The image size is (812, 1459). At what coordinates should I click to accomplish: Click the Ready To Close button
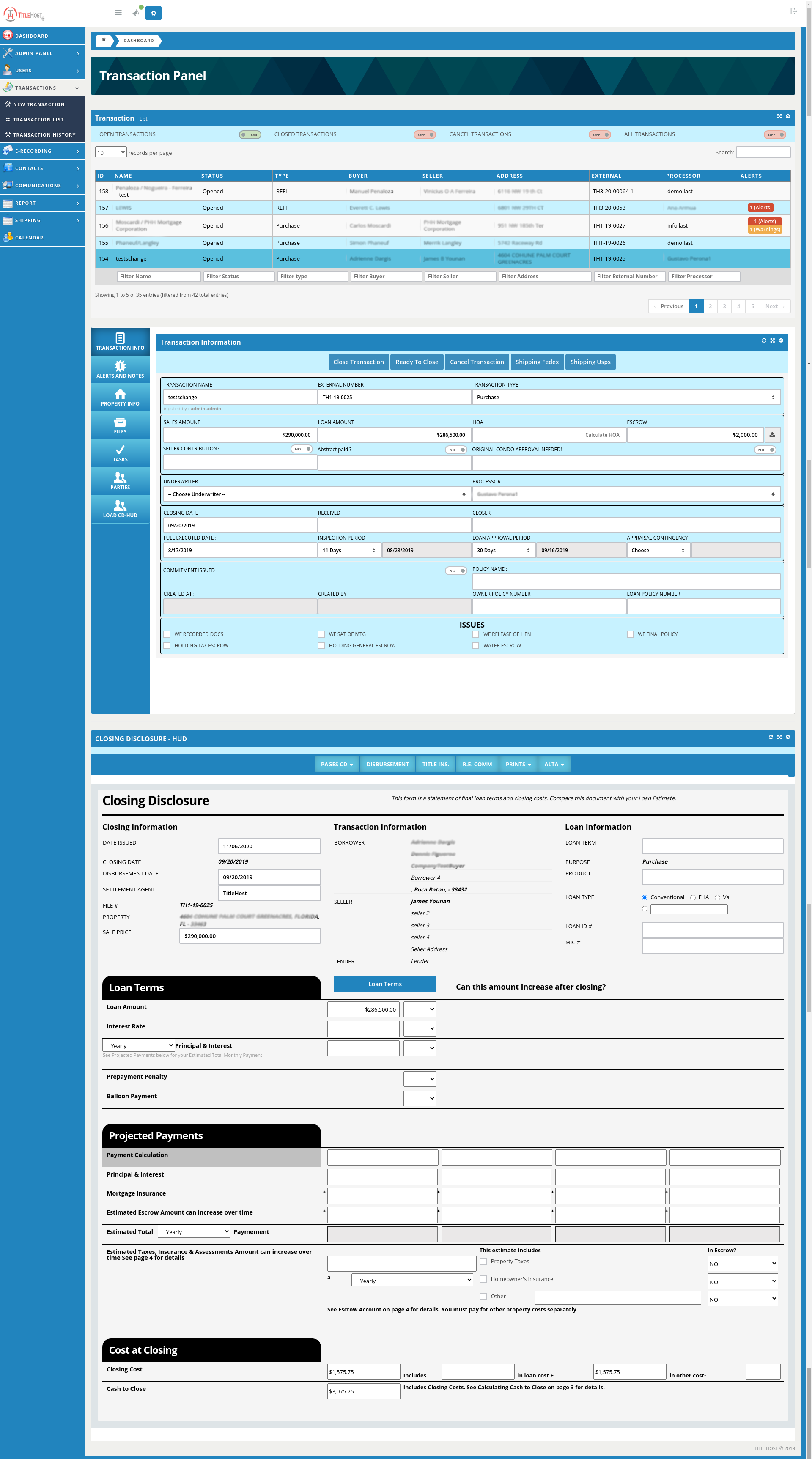416,362
